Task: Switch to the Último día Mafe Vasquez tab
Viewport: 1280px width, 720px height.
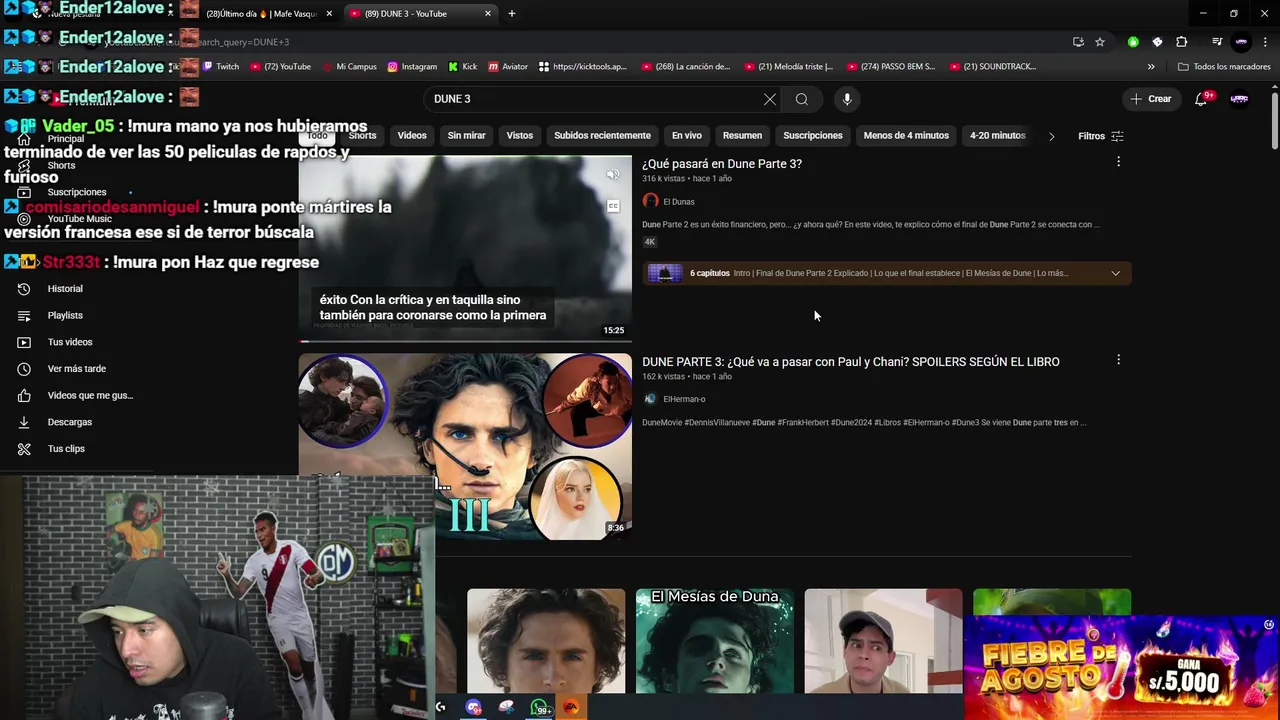Action: click(x=260, y=13)
